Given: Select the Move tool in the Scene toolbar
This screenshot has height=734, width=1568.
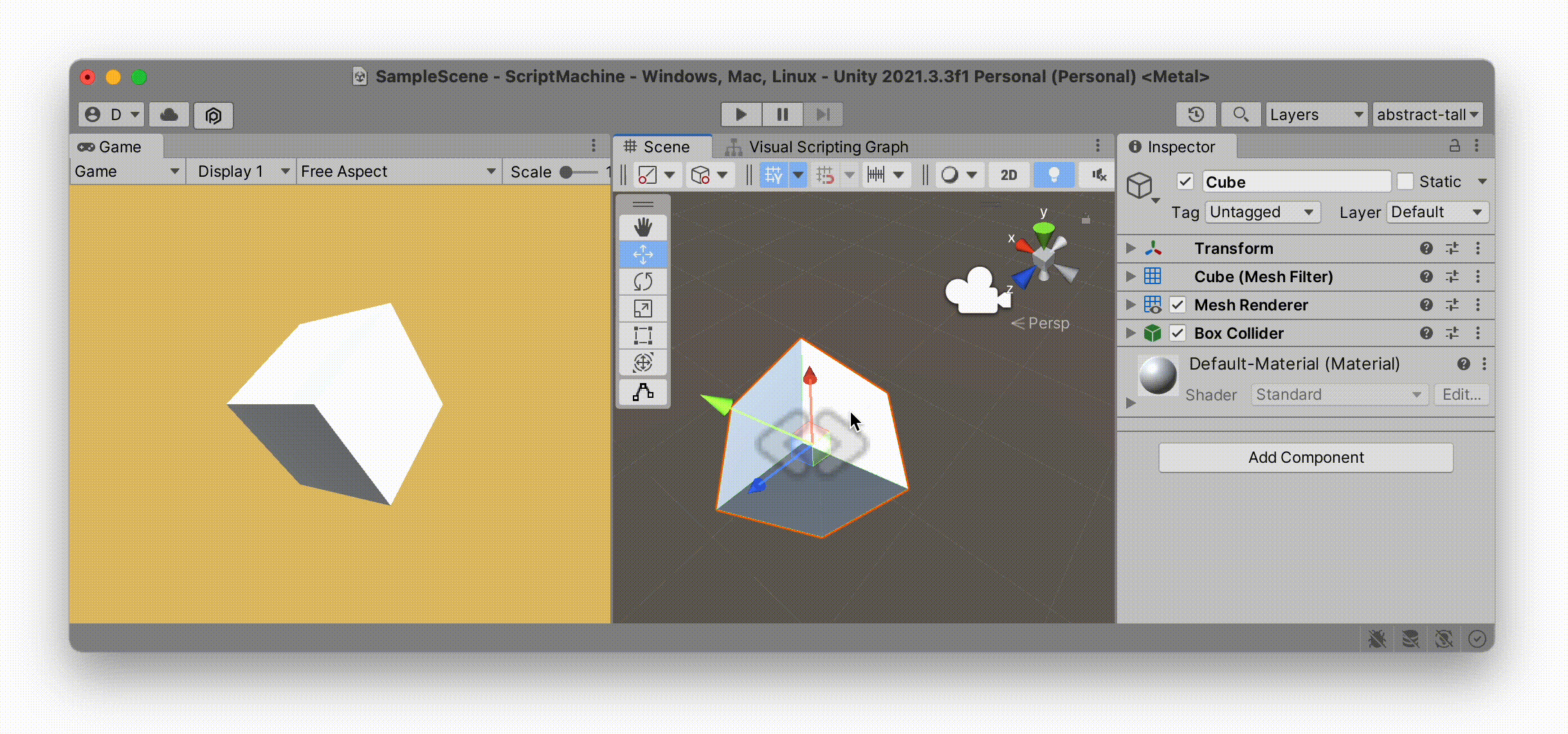Looking at the screenshot, I should pos(643,254).
